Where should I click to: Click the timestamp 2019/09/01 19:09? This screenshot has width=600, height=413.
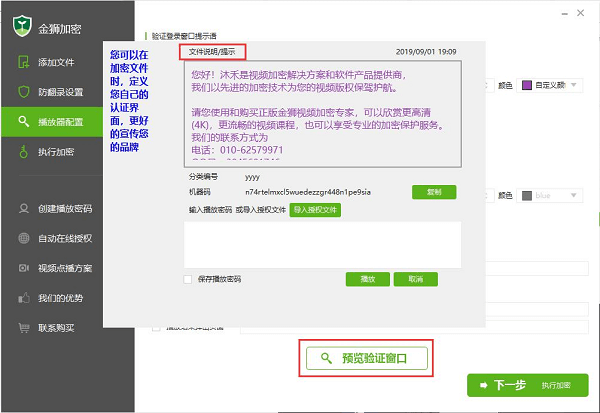[x=426, y=52]
